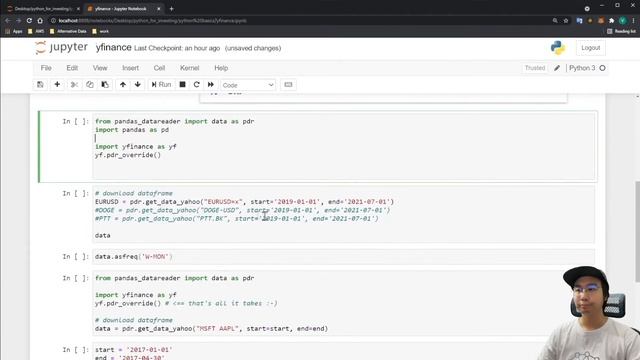Open the browser profile avatar
Viewport: 640px width, 360px height.
[x=622, y=20]
